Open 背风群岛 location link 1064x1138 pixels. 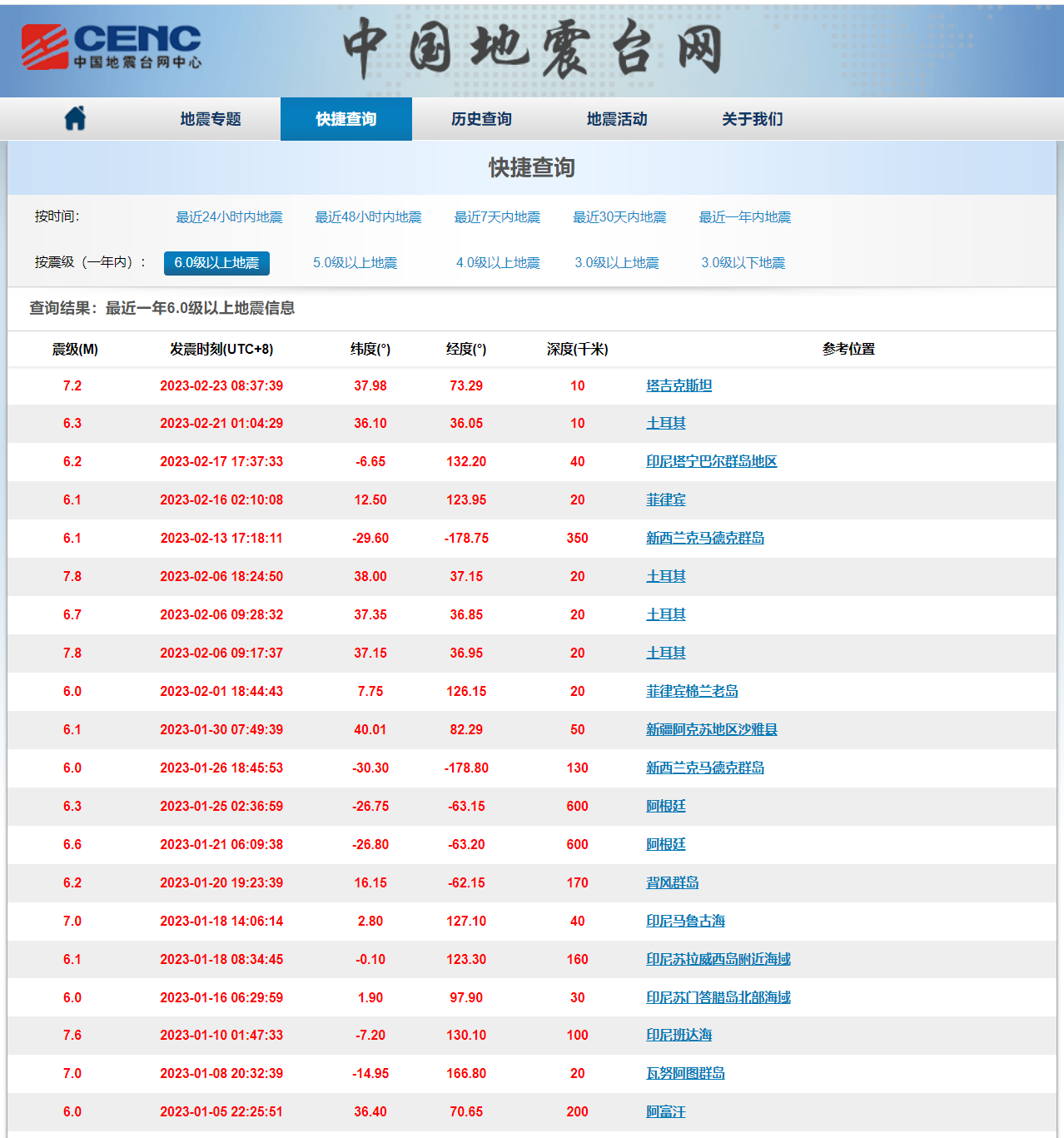pyautogui.click(x=673, y=882)
